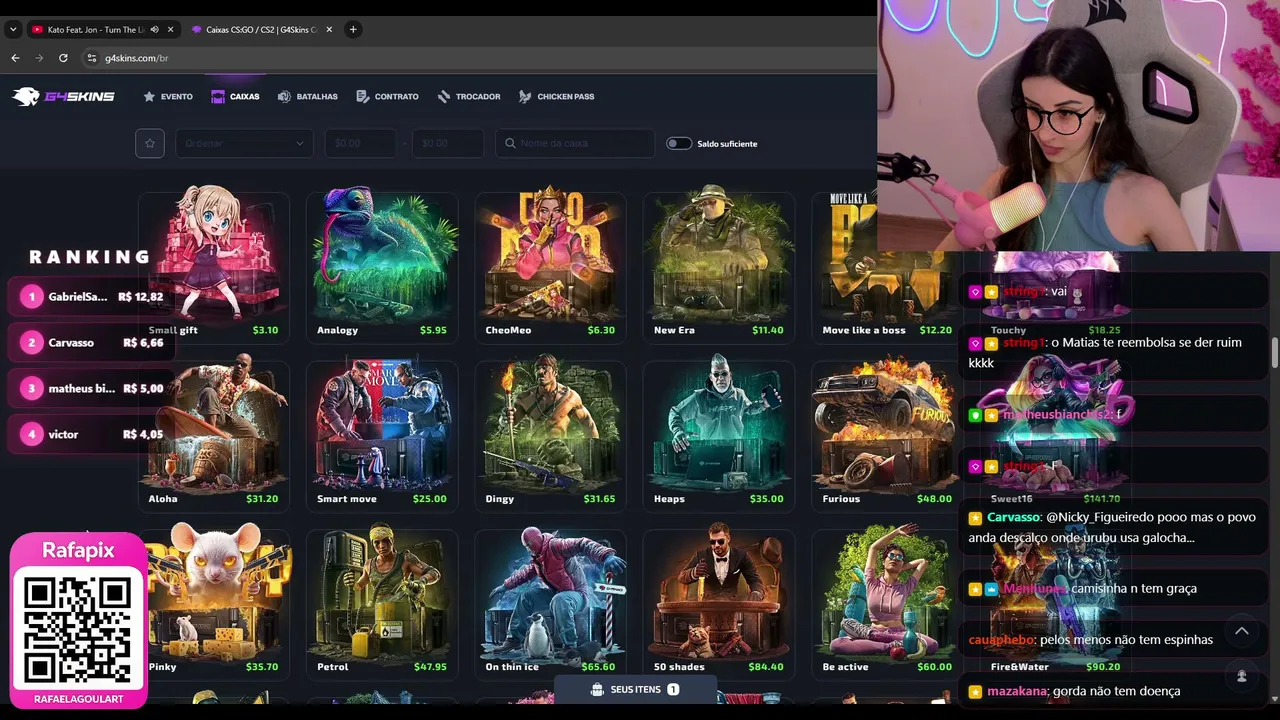Open a new browser tab
The image size is (1280, 720).
point(353,30)
